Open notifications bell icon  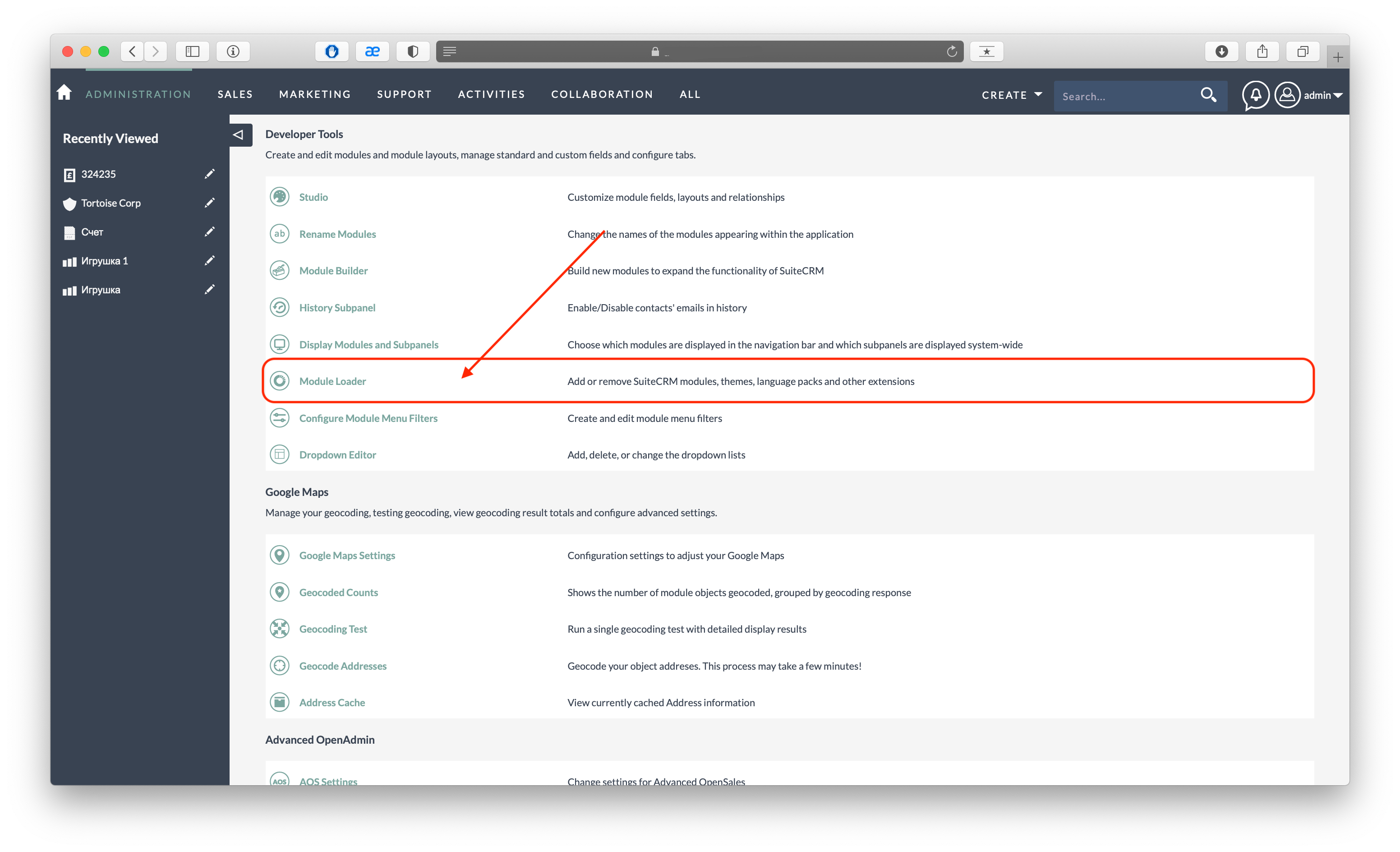tap(1255, 96)
